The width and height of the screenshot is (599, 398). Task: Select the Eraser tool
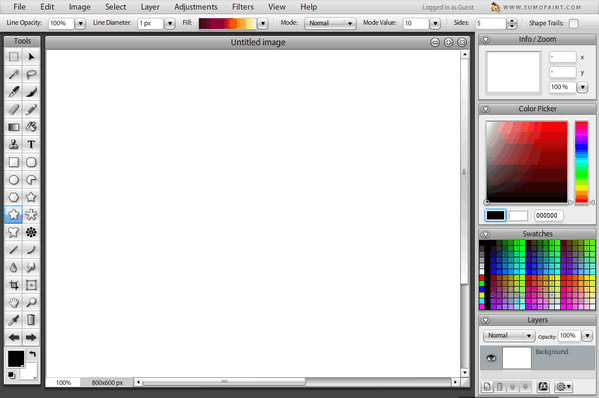tap(14, 109)
